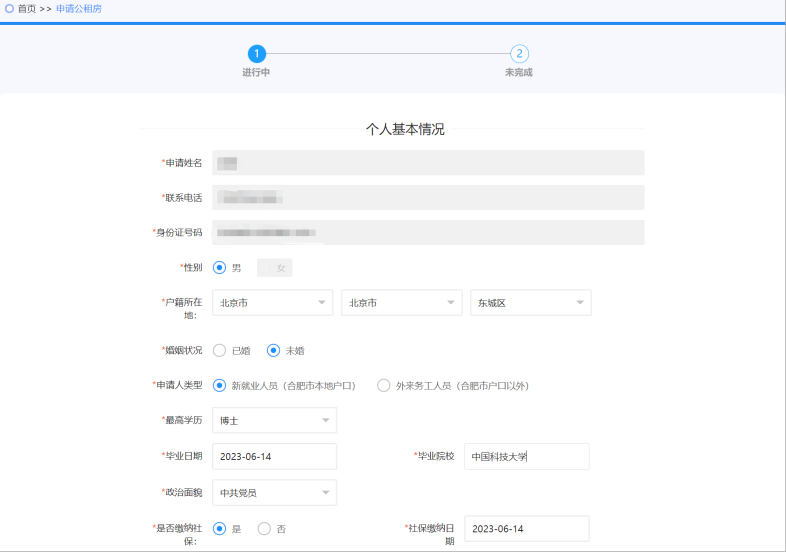Image resolution: width=786 pixels, height=552 pixels.
Task: Select the 男 gender radio button
Action: (x=220, y=268)
